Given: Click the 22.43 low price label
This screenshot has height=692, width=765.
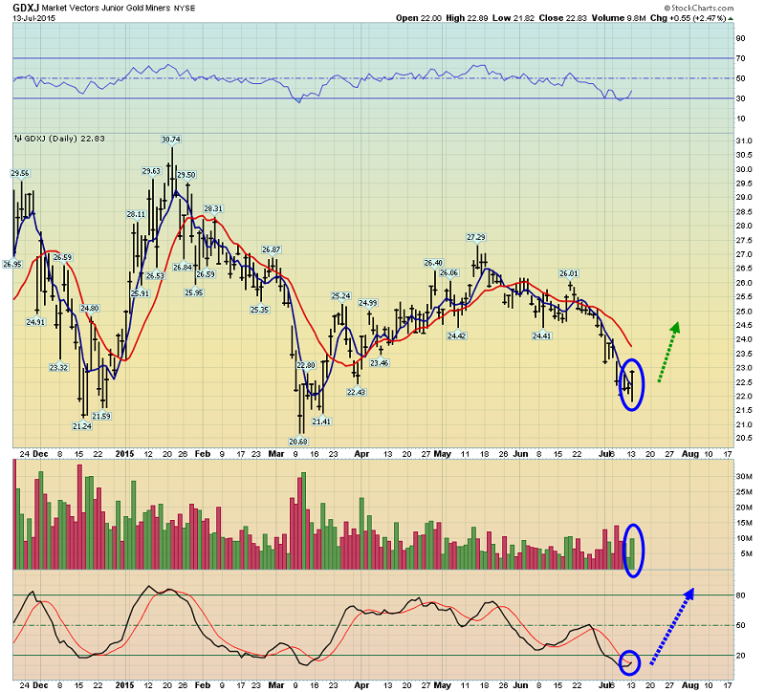Looking at the screenshot, I should point(356,392).
